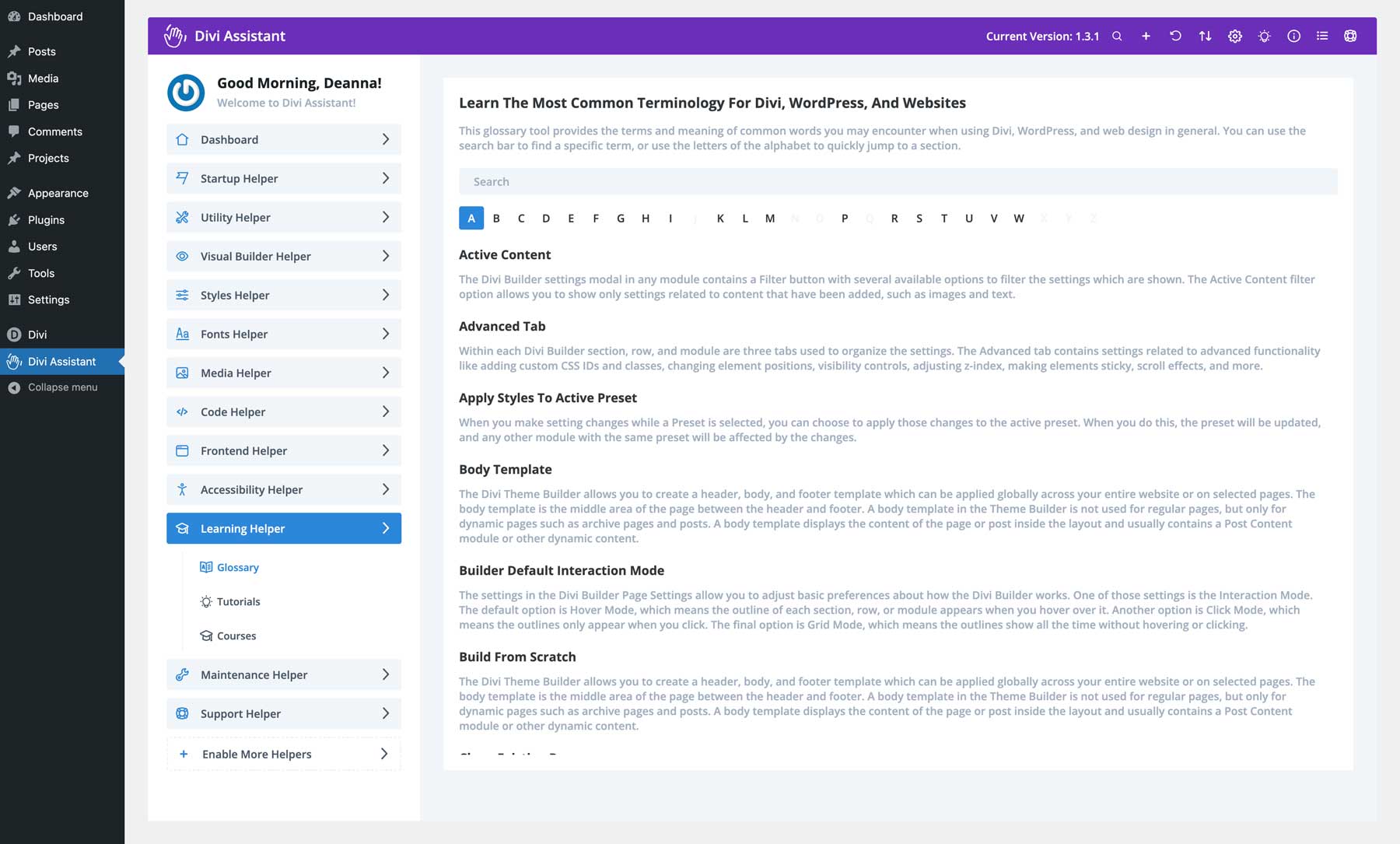
Task: Jump to letter P in glossary
Action: pyautogui.click(x=845, y=218)
